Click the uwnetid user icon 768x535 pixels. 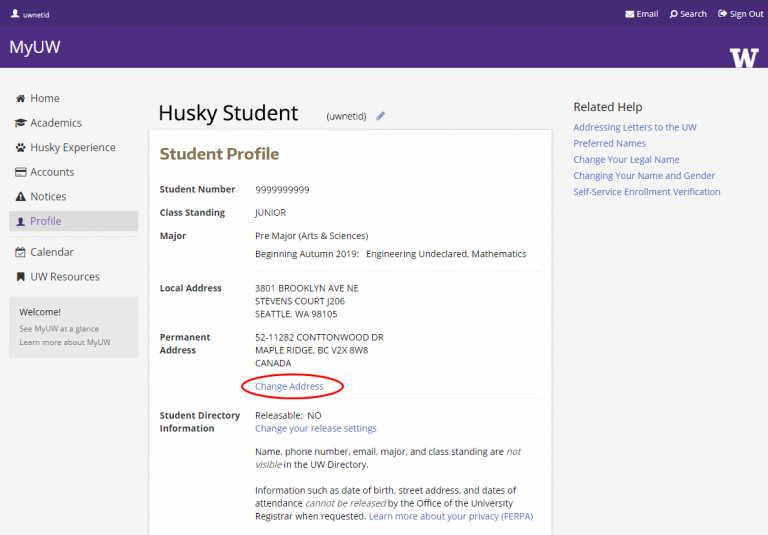(15, 14)
